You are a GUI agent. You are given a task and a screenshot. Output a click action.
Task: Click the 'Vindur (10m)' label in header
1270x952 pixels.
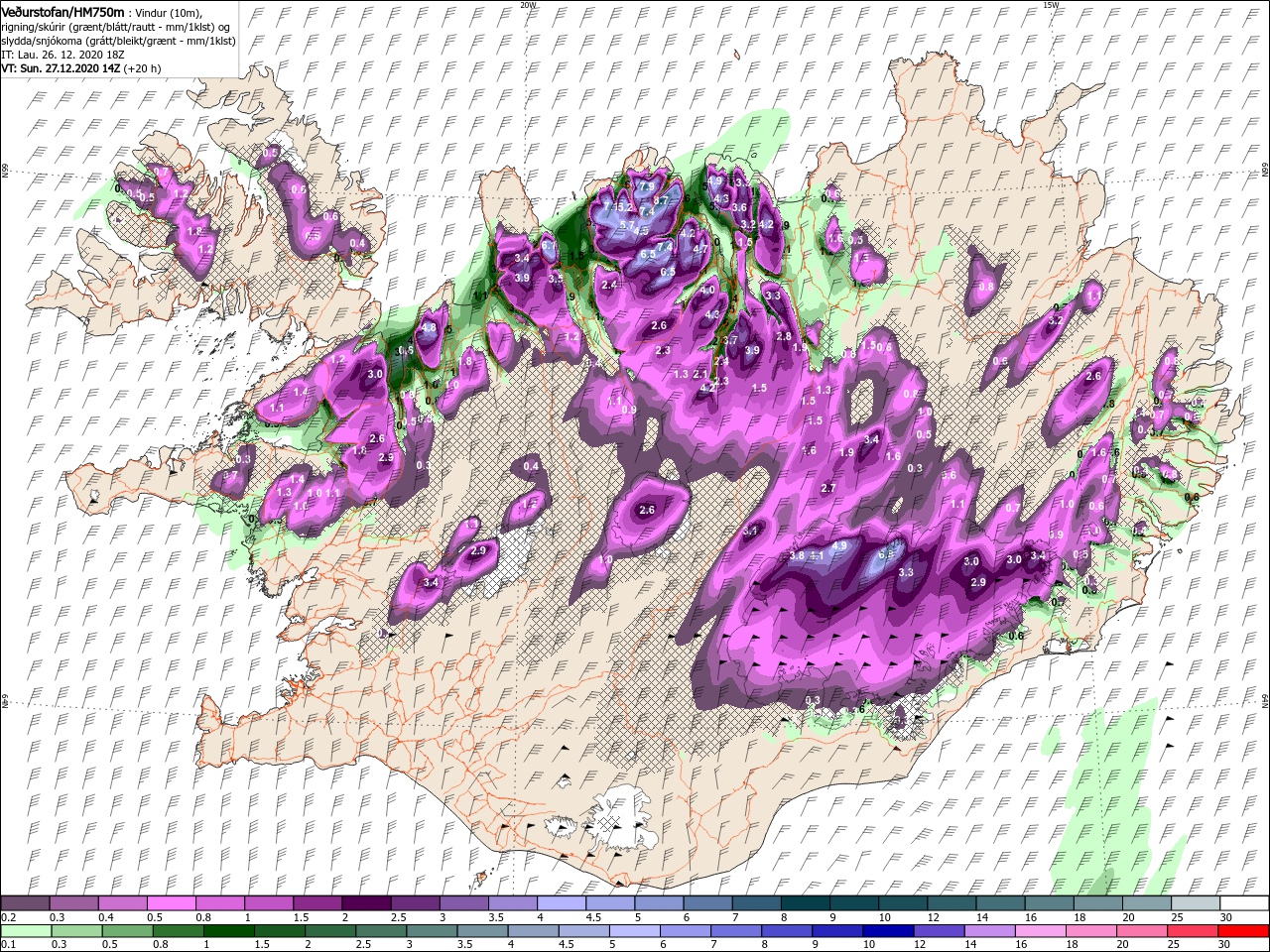click(x=168, y=11)
